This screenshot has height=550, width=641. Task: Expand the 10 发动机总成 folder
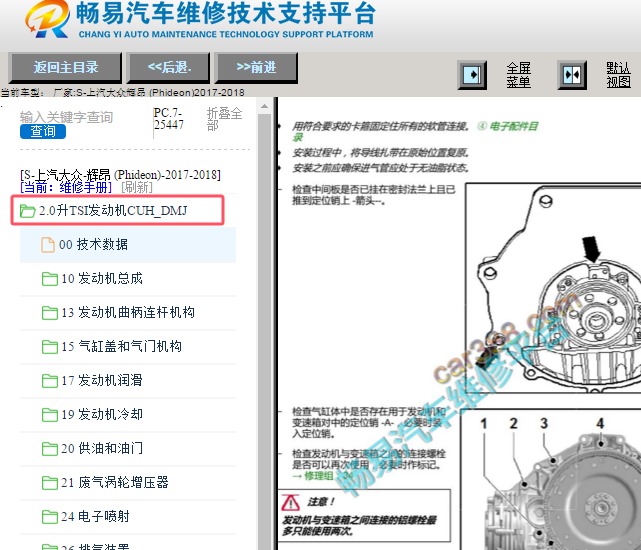pyautogui.click(x=128, y=278)
